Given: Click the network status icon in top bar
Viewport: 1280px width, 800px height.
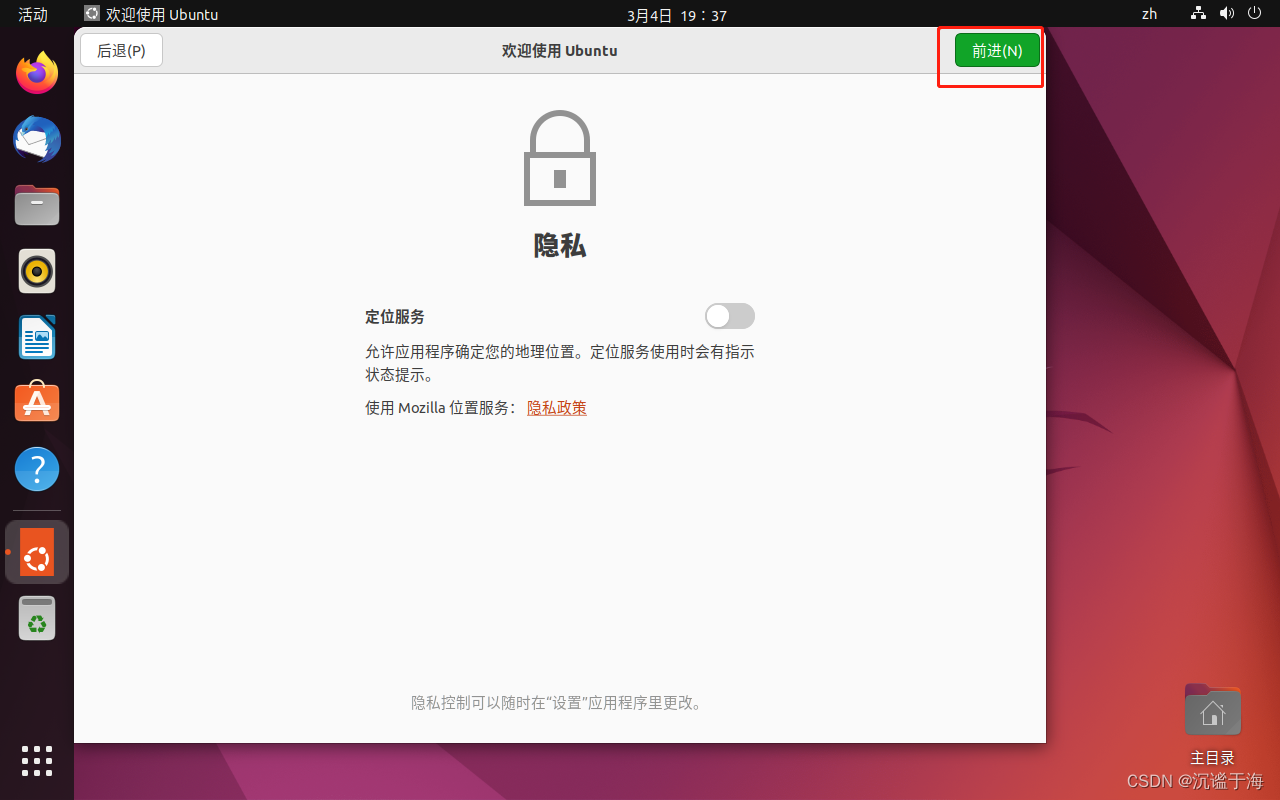Looking at the screenshot, I should [1198, 14].
